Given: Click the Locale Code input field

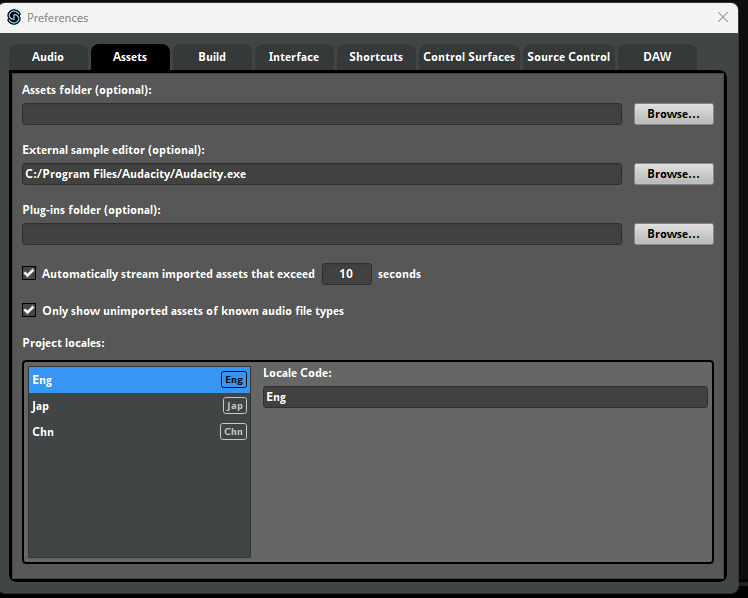Looking at the screenshot, I should click(485, 397).
